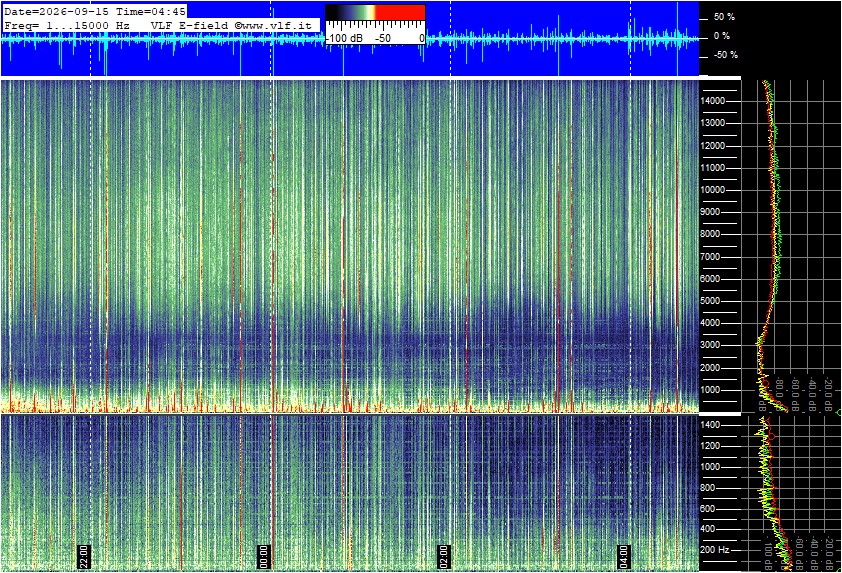Screen dimensions: 842x573
Task: Click the -50 color scale label
Action: click(x=382, y=39)
